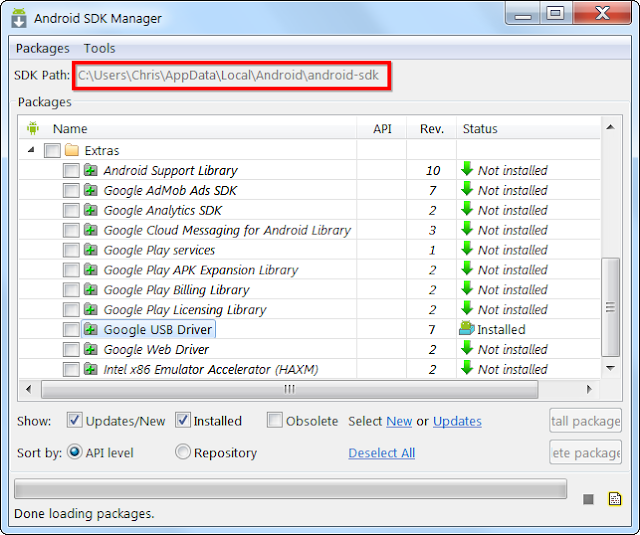Click the package loading progress bar
Screen dimensions: 640x535
coord(291,488)
